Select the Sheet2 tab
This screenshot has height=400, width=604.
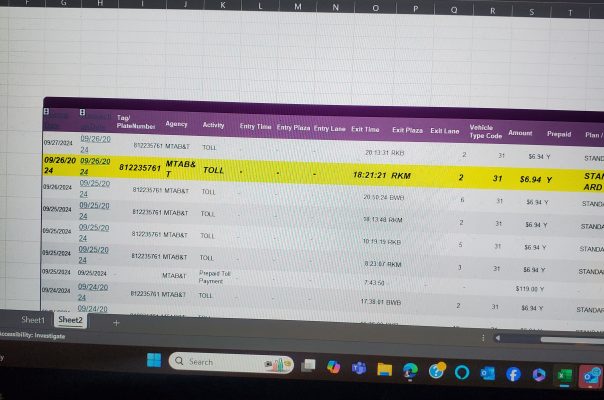pyautogui.click(x=70, y=320)
